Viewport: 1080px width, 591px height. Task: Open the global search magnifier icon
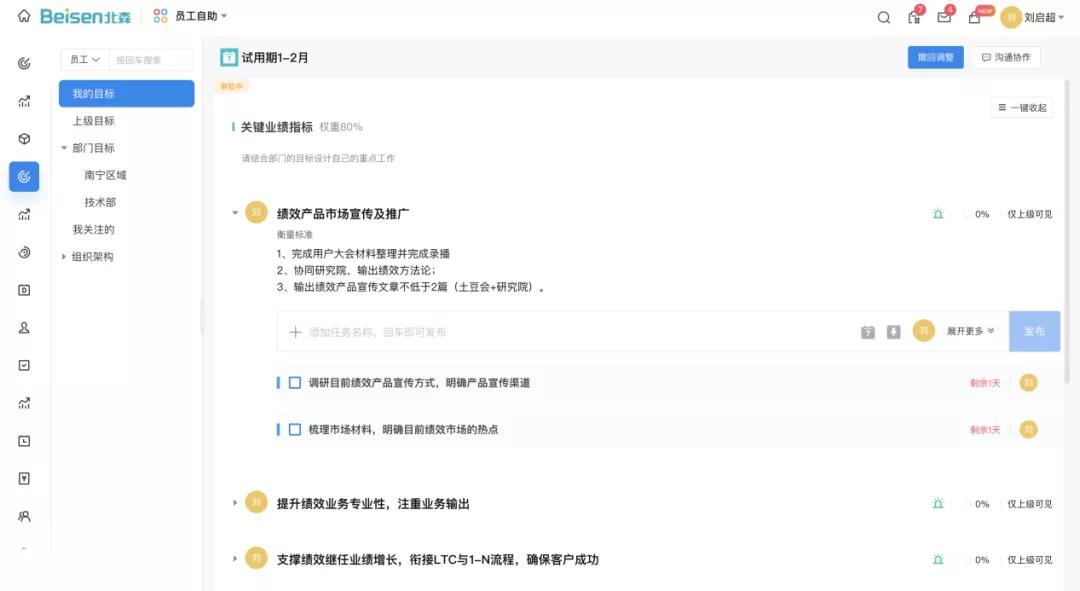click(883, 17)
